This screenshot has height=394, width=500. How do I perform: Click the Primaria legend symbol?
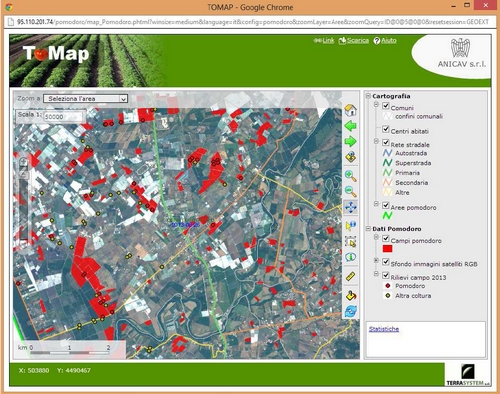(387, 172)
